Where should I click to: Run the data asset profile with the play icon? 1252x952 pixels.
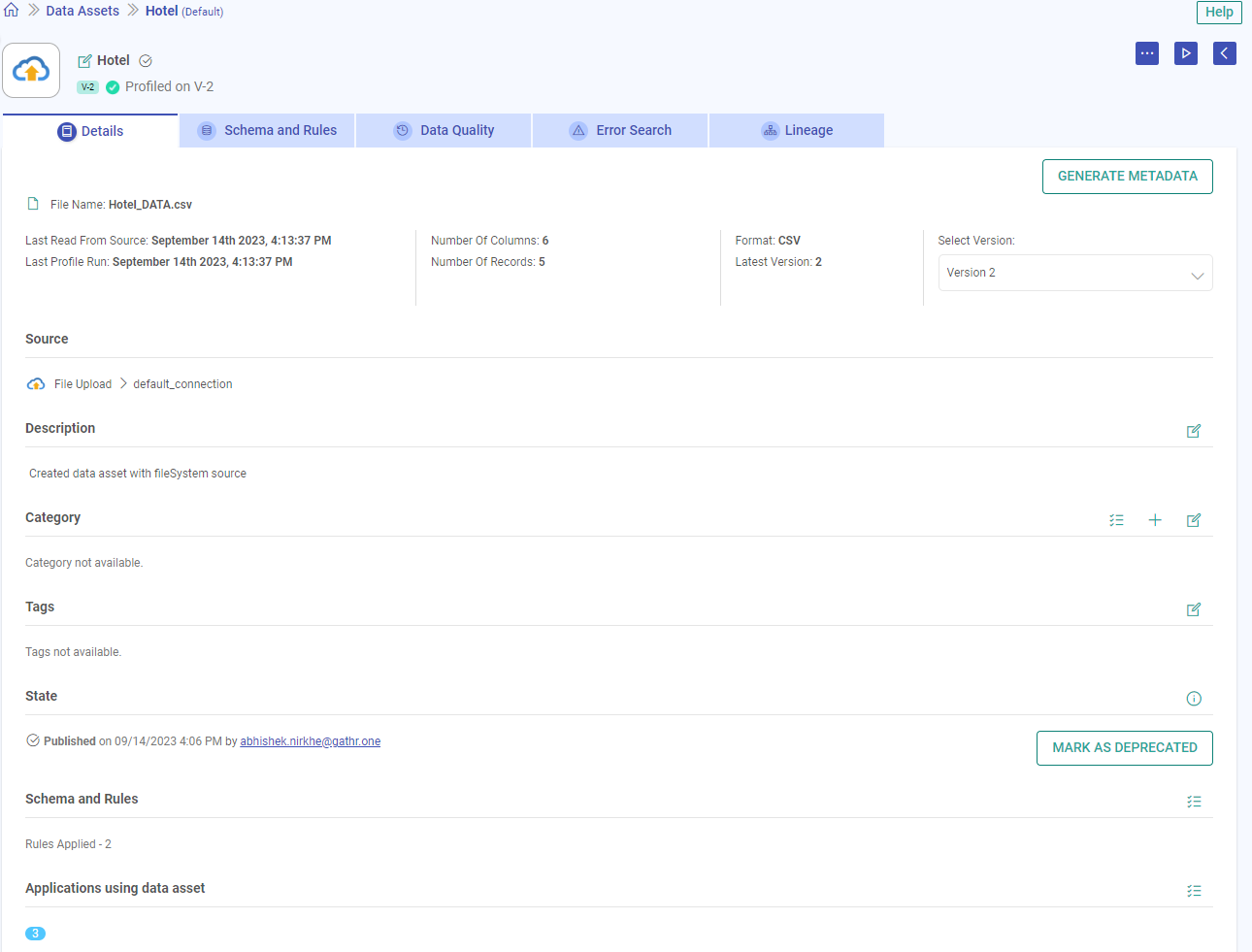coord(1186,53)
